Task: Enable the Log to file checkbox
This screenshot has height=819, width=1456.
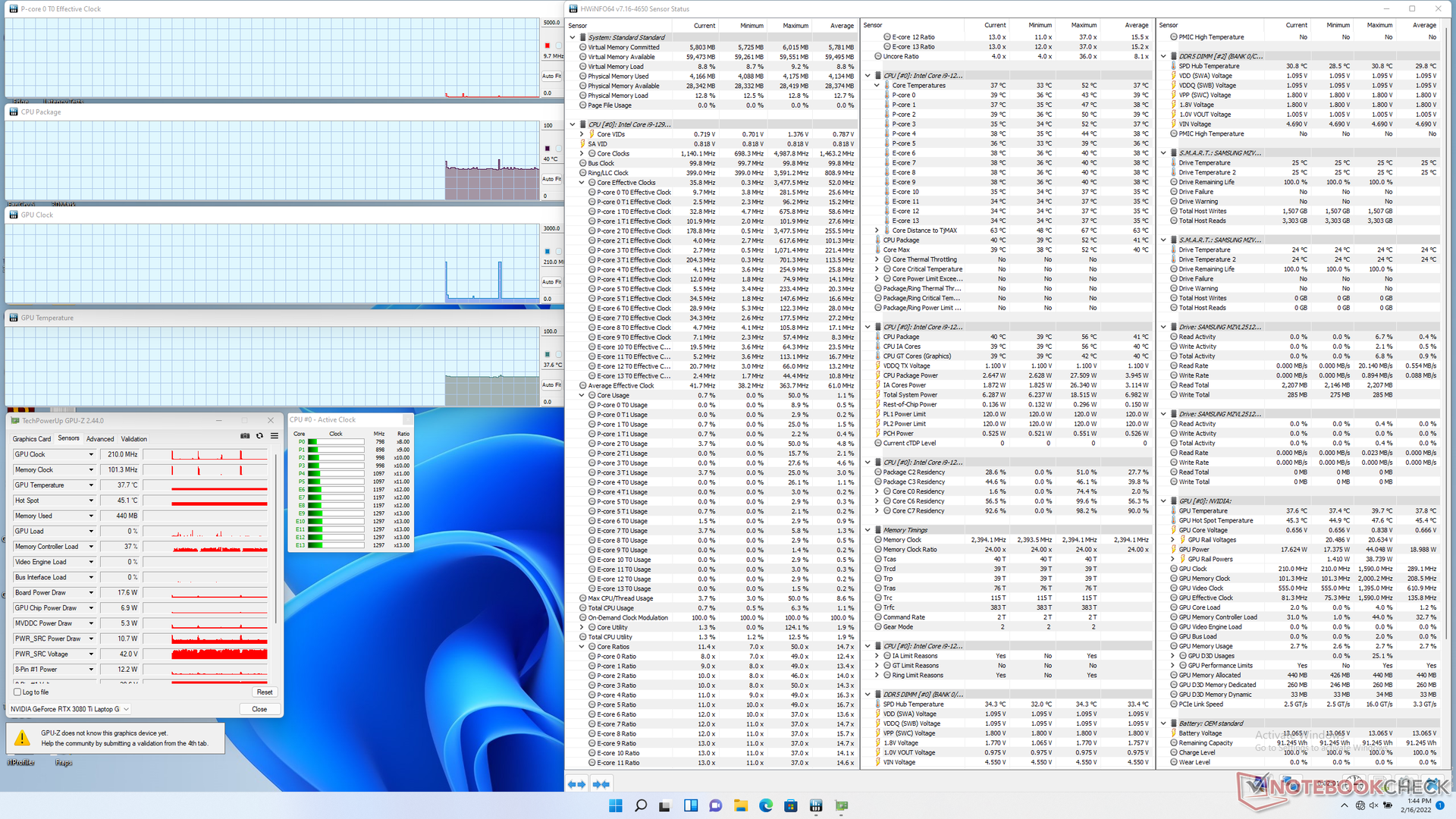Action: (17, 692)
